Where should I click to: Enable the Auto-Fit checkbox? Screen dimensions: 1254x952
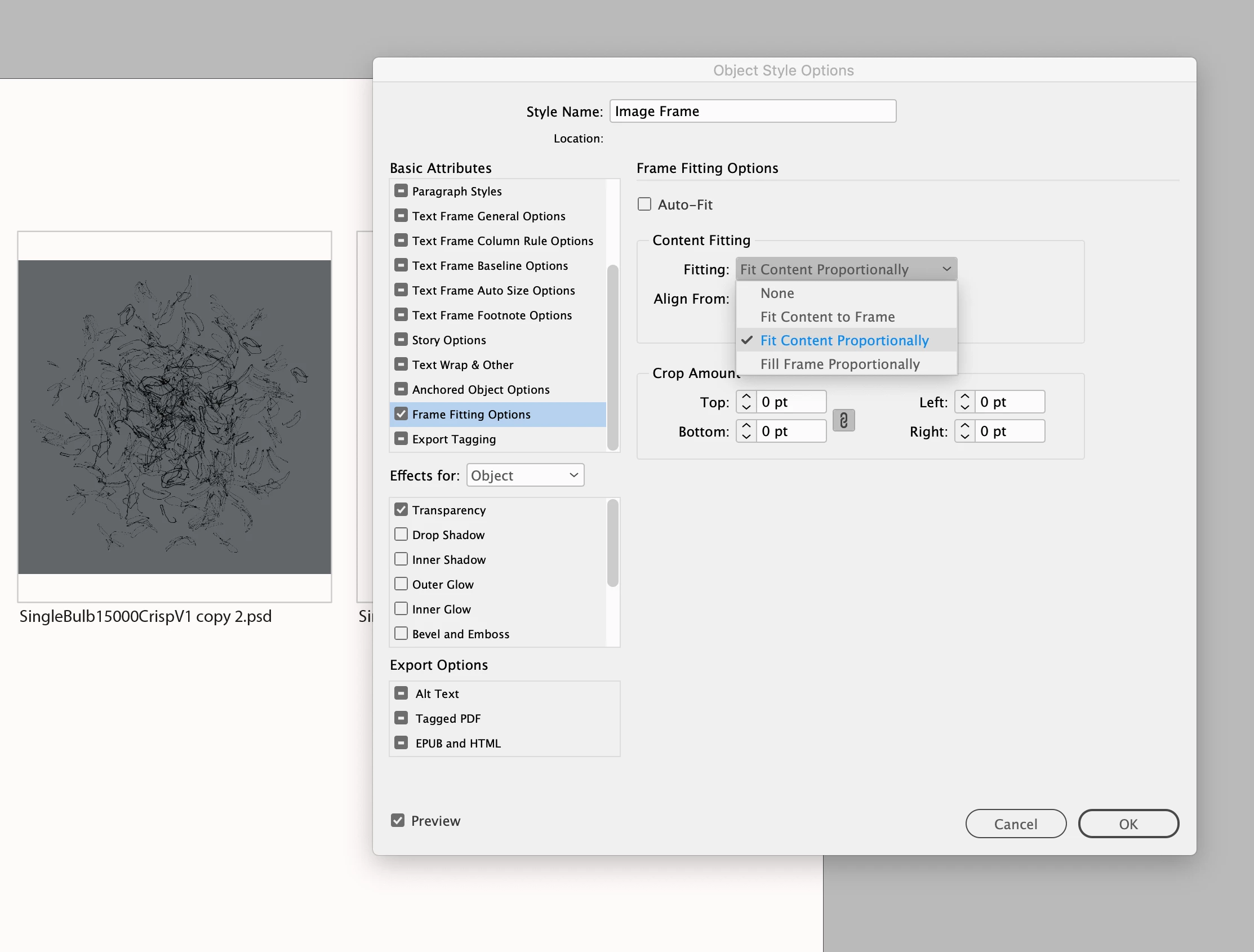[x=644, y=204]
